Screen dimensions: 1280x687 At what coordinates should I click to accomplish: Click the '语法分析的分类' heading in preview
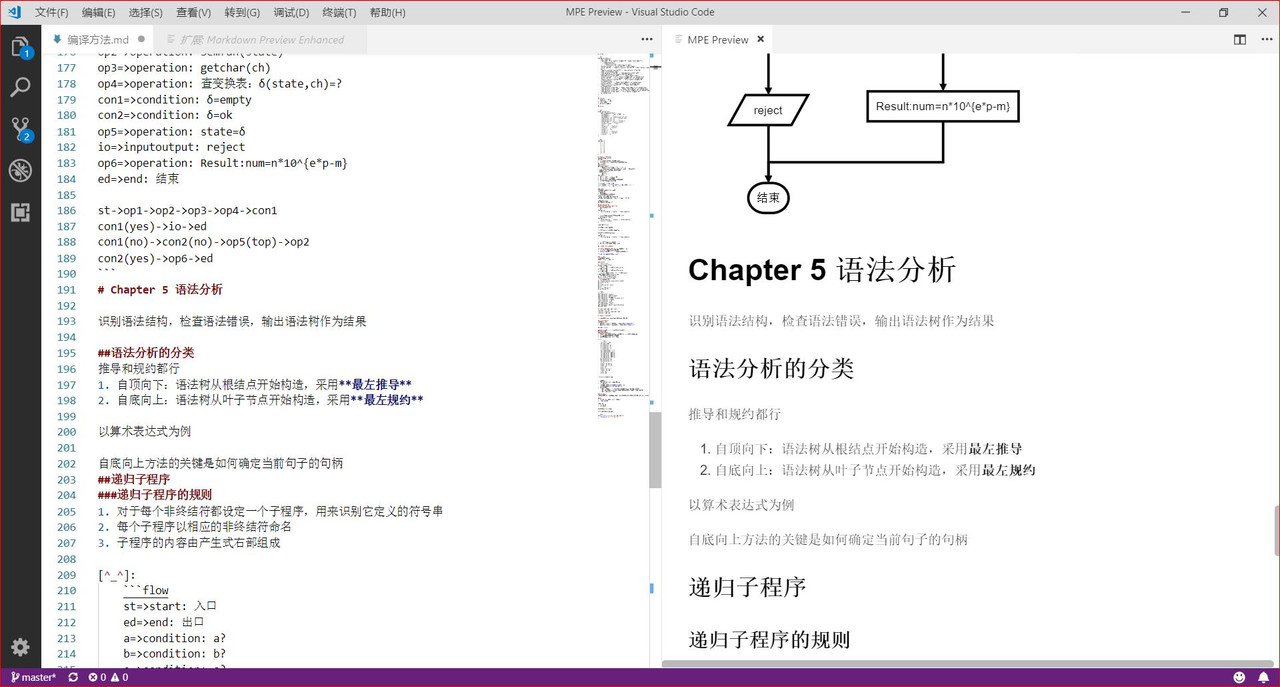(x=771, y=368)
